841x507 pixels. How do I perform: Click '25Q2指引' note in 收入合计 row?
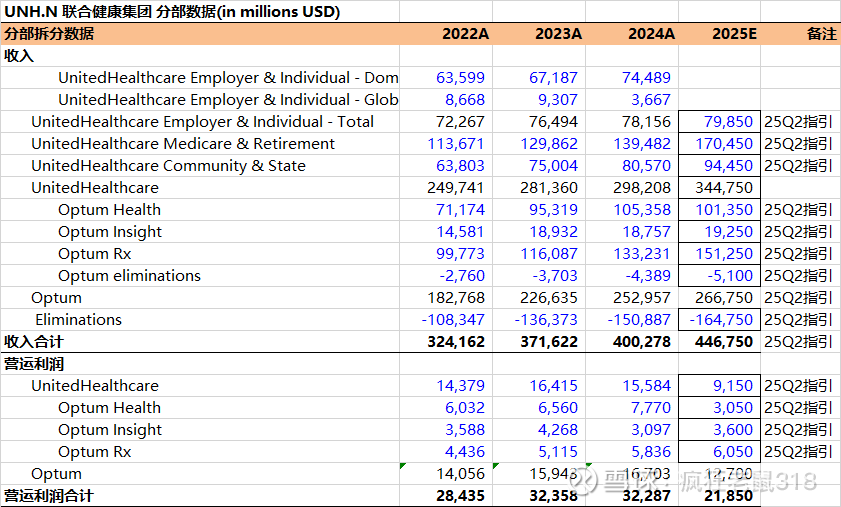(x=798, y=342)
